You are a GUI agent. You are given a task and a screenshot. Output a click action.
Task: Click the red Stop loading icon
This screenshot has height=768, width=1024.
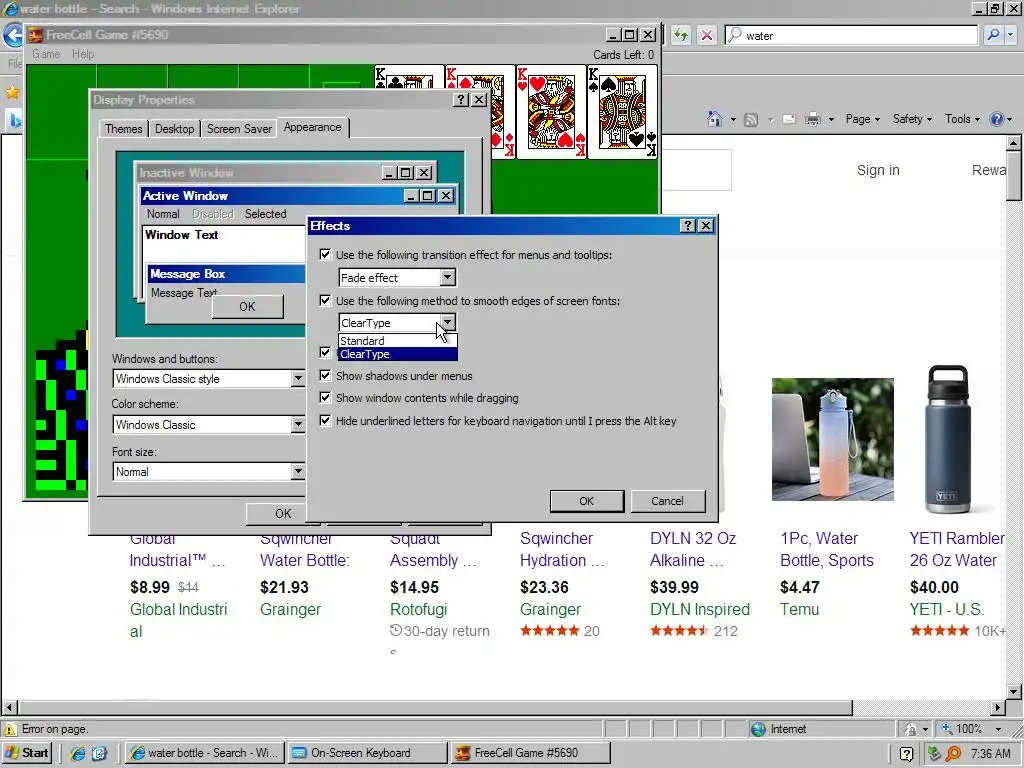(x=707, y=35)
